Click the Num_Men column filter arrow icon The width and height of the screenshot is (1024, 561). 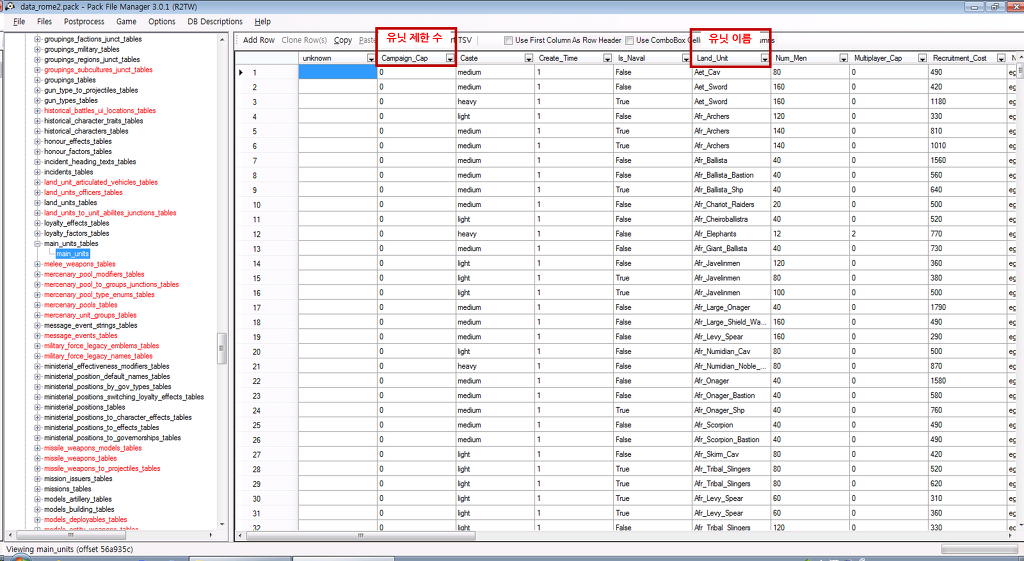point(843,59)
